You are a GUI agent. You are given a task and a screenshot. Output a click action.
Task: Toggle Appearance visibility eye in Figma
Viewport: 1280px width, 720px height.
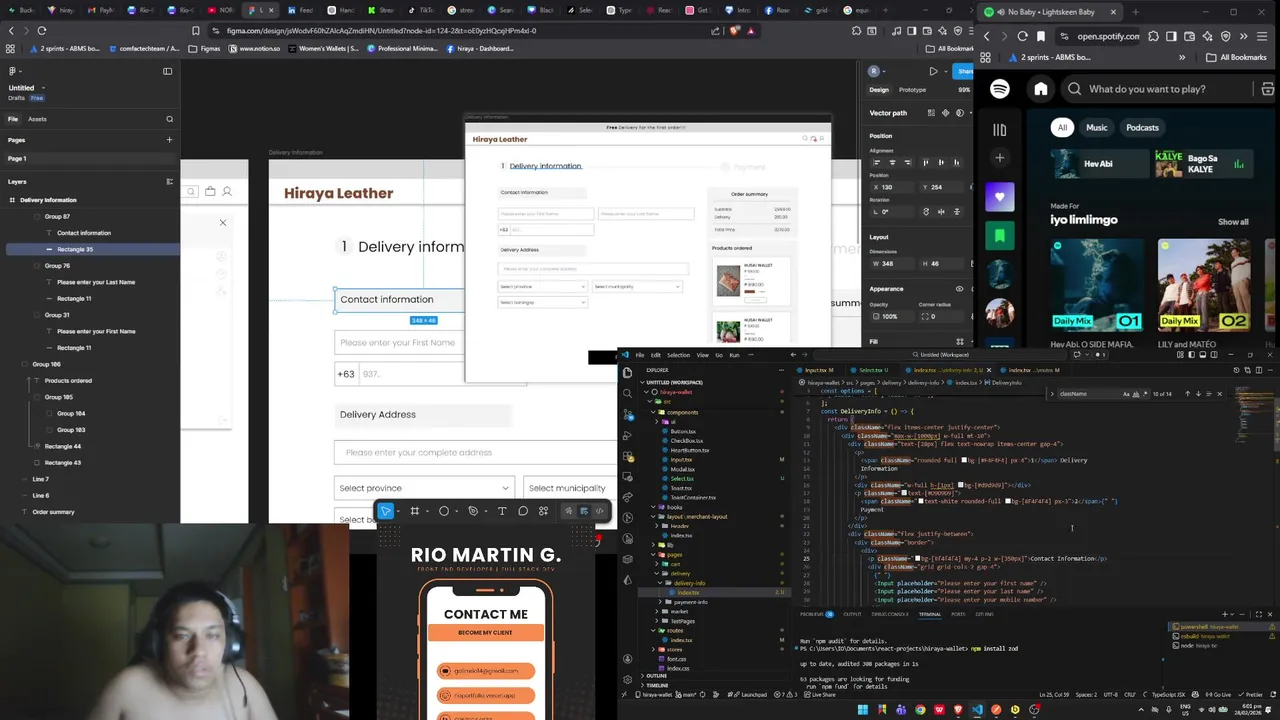(959, 289)
